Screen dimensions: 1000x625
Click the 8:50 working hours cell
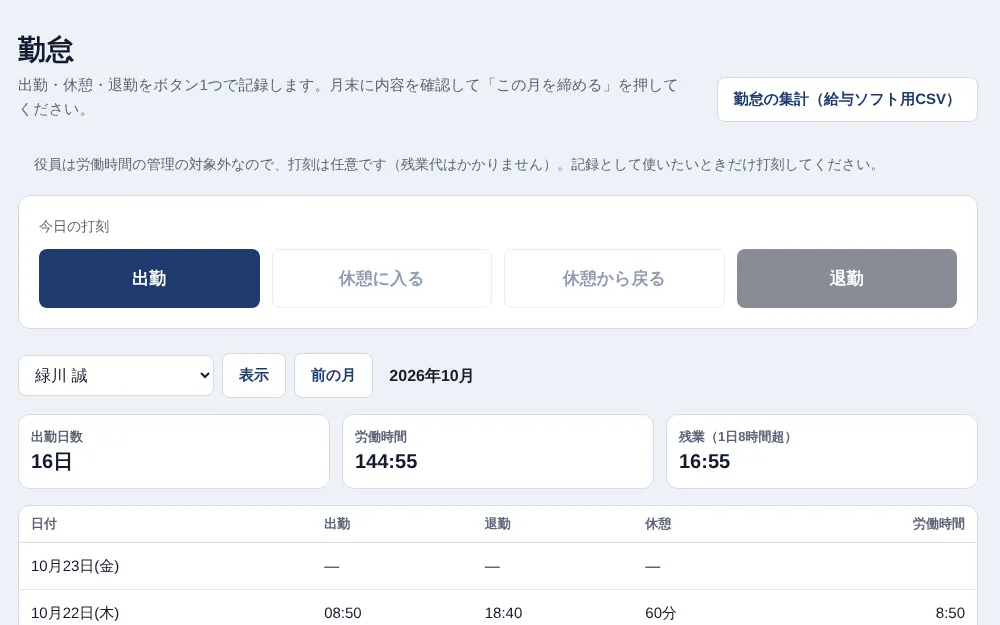(950, 613)
